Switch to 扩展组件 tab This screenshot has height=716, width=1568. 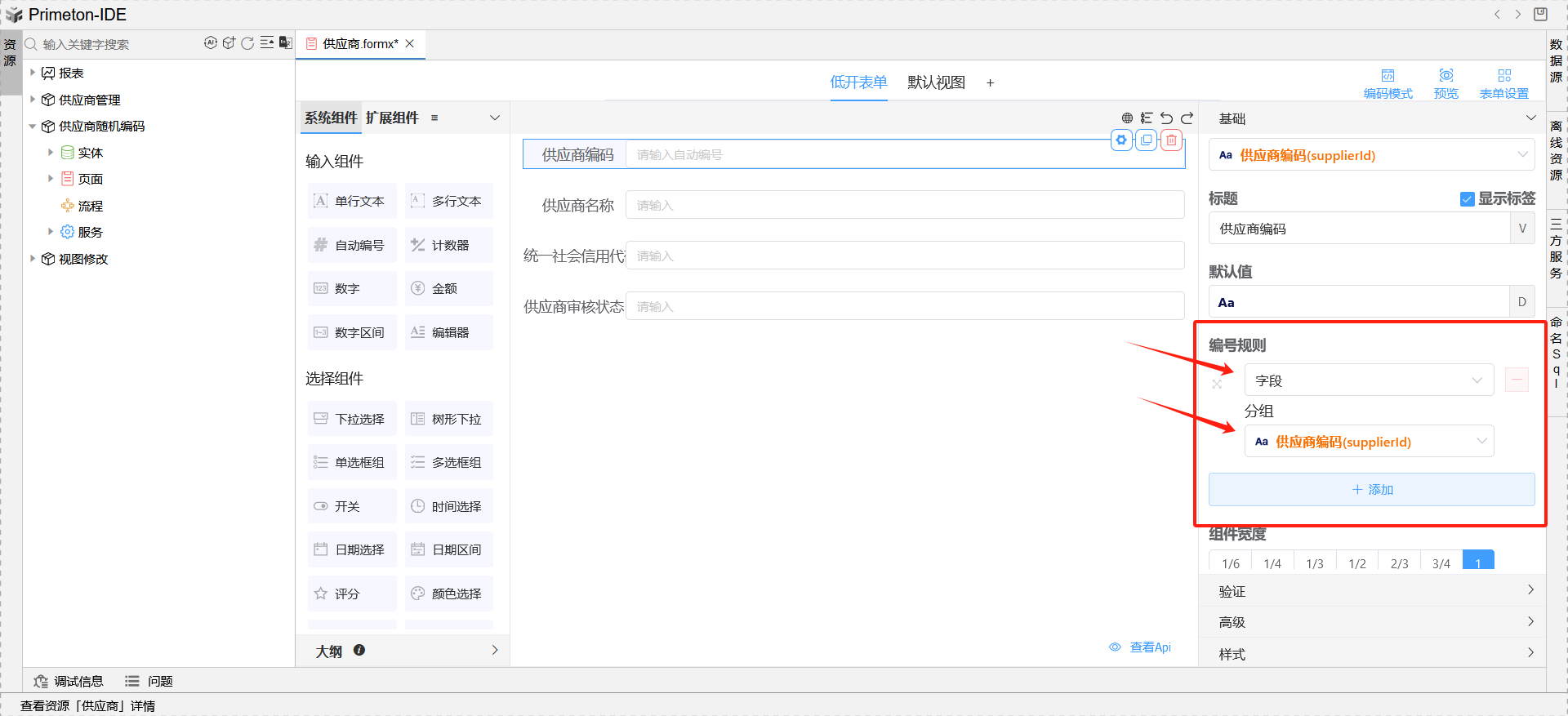392,118
